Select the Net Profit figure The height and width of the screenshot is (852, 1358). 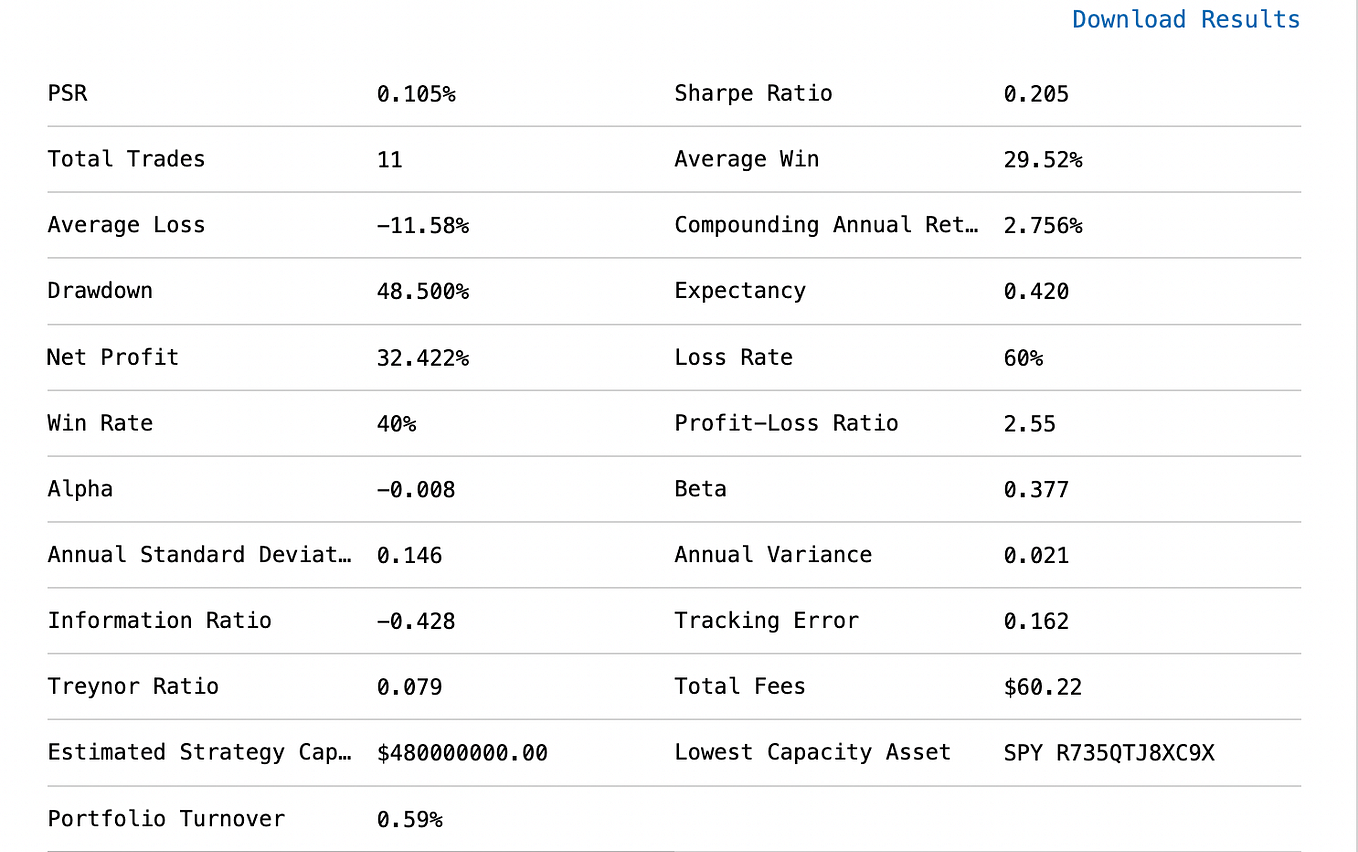point(423,357)
